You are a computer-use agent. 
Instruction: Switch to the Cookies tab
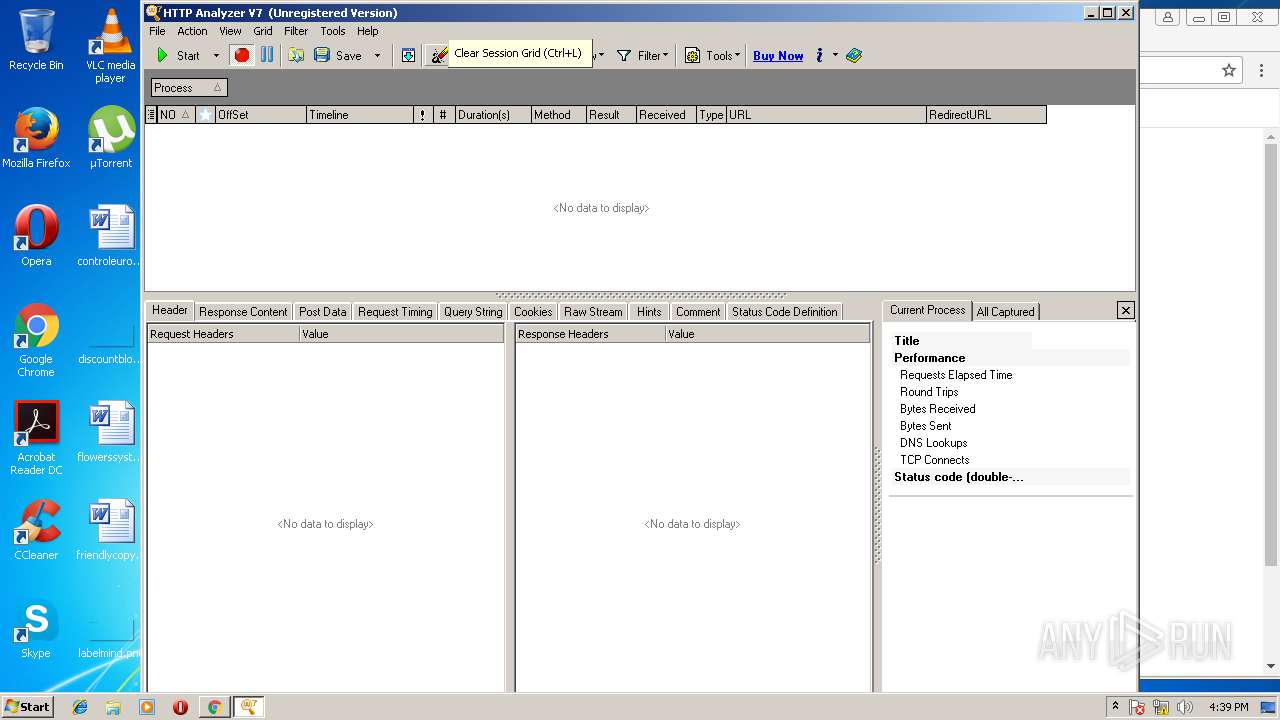tap(533, 312)
